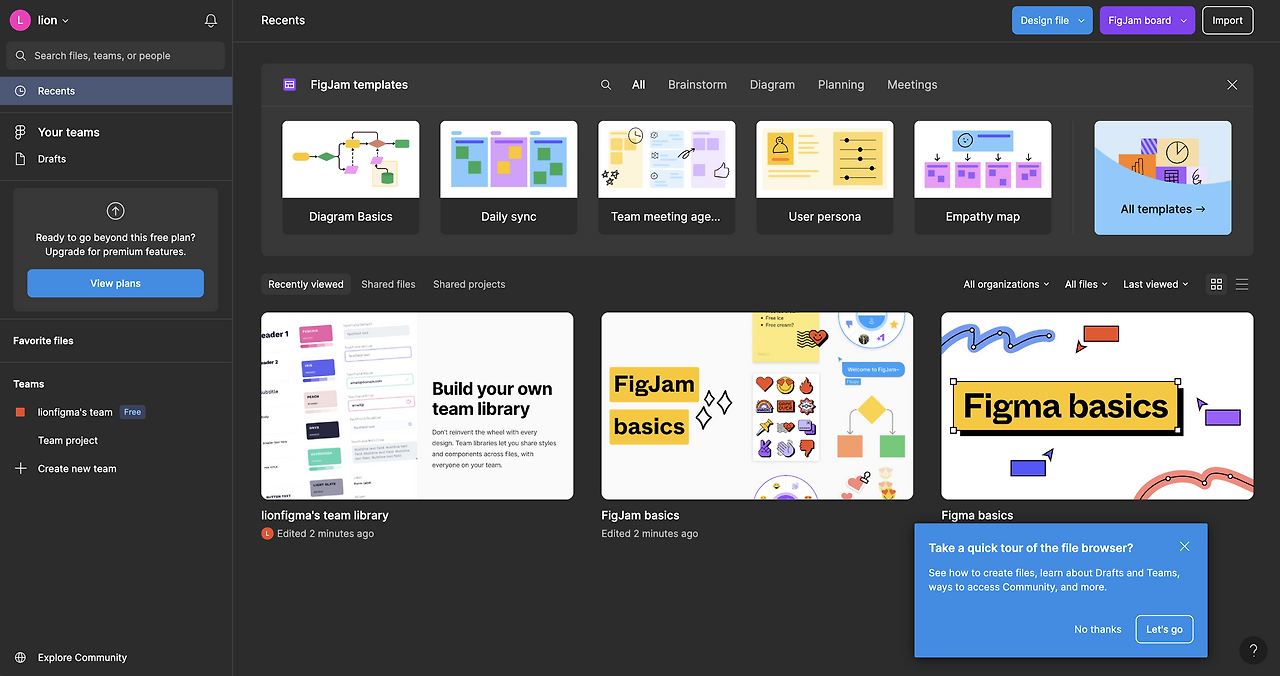The image size is (1280, 676).
Task: Open lionfigma's team
Action: point(75,412)
